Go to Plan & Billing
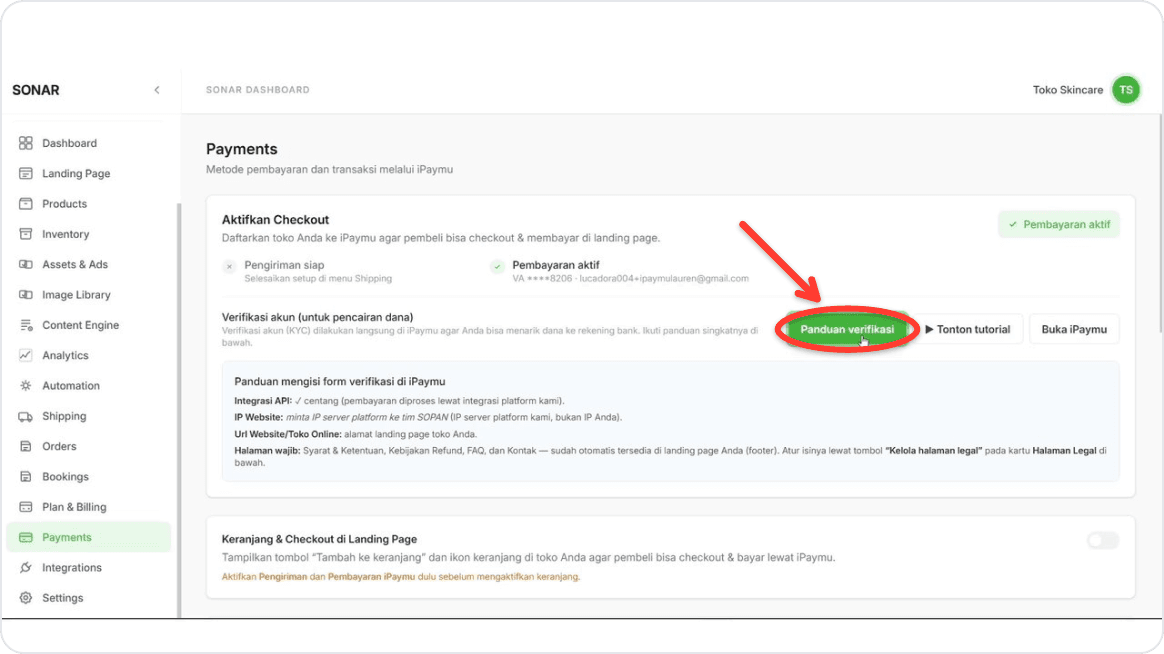1164x654 pixels. tap(88, 507)
